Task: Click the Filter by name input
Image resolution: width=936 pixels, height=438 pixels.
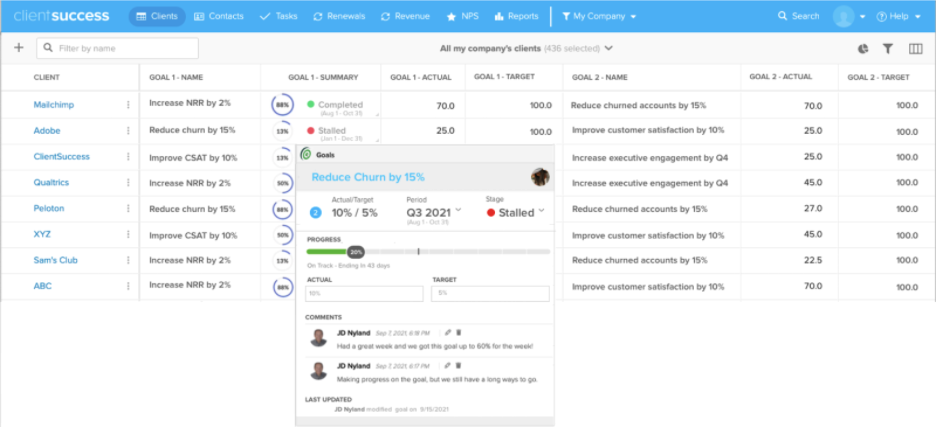Action: point(118,48)
